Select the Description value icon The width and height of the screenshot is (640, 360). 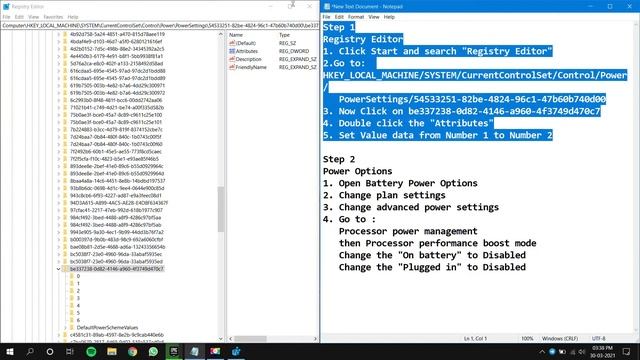pyautogui.click(x=232, y=59)
